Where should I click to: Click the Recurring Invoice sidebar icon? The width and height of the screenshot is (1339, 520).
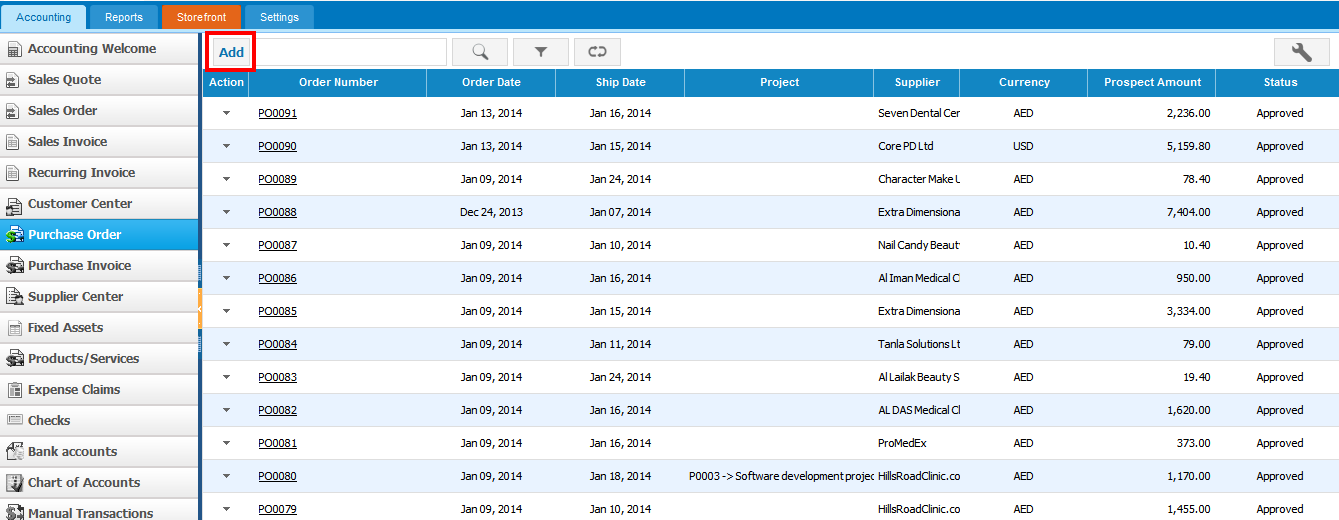(x=13, y=173)
